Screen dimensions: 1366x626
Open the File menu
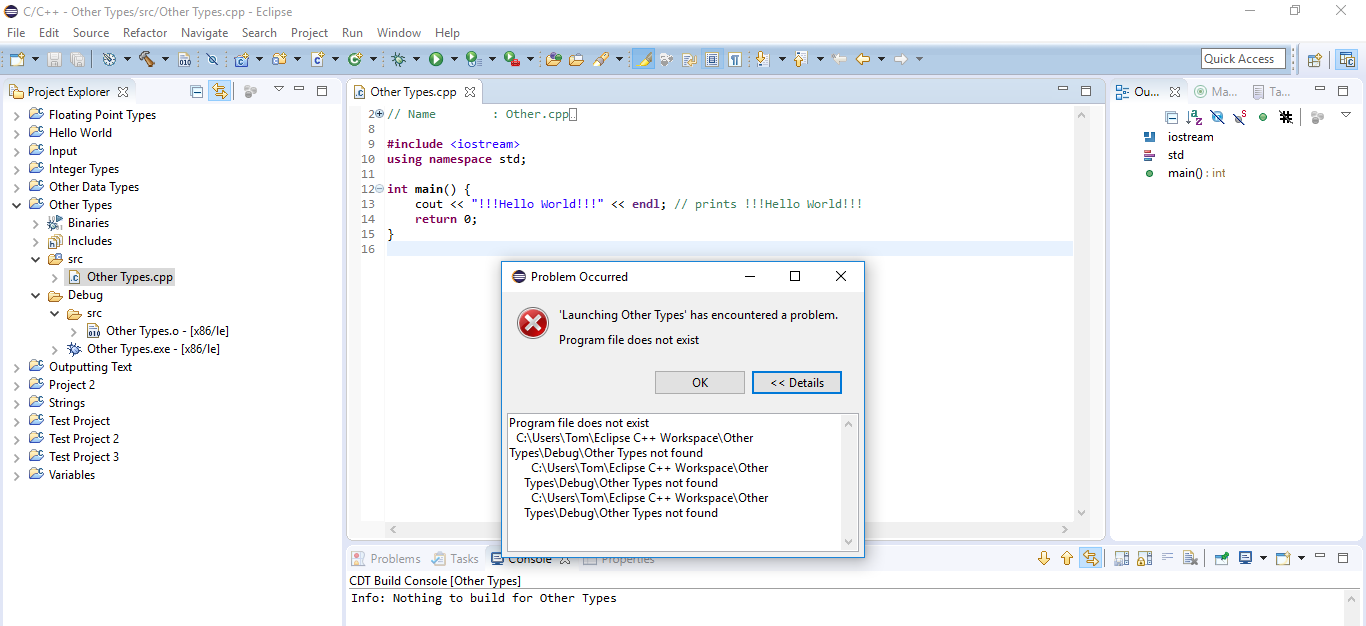point(16,32)
